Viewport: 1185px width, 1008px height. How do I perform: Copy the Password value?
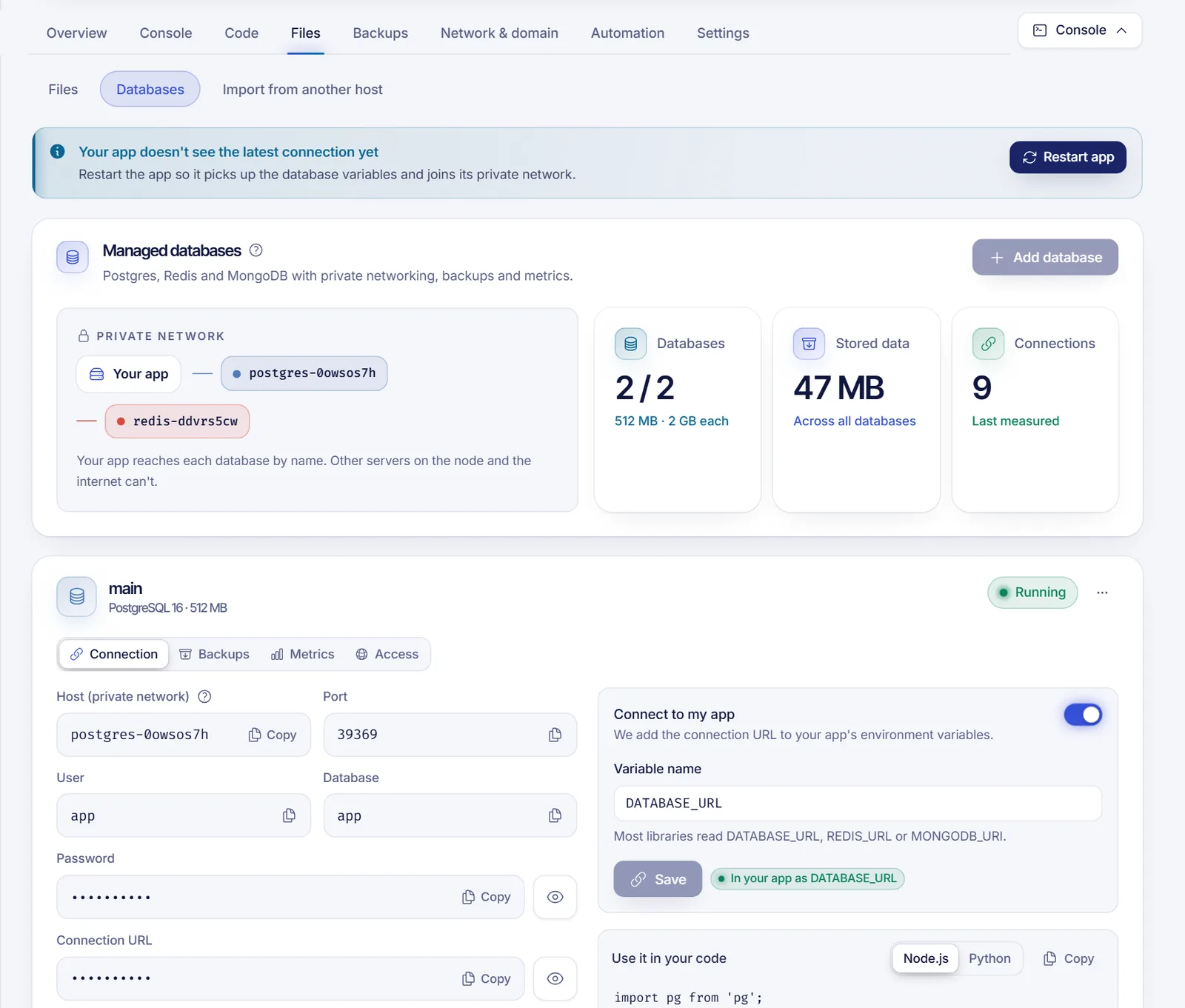point(487,897)
